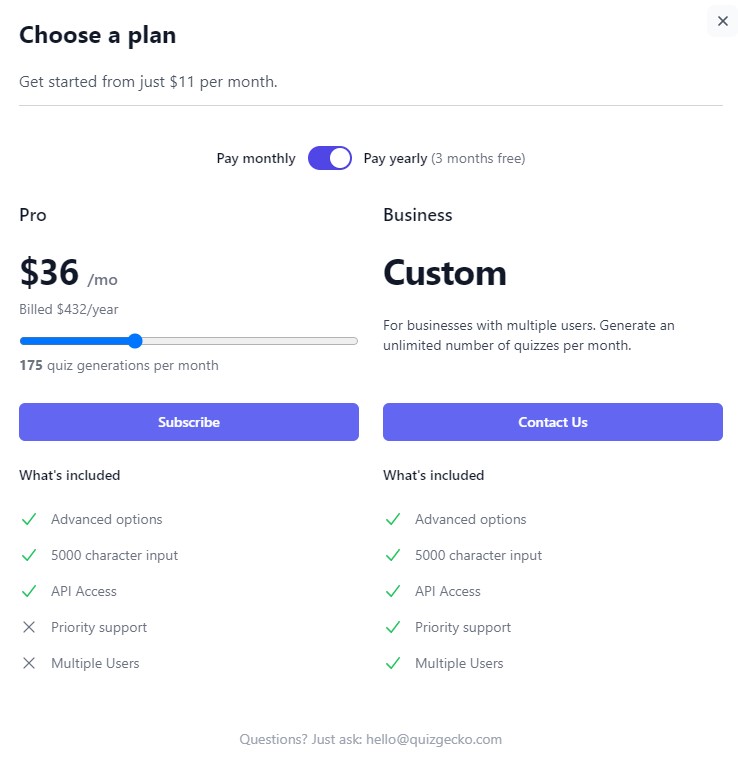
Task: Select the Business plan heading
Action: 417,215
